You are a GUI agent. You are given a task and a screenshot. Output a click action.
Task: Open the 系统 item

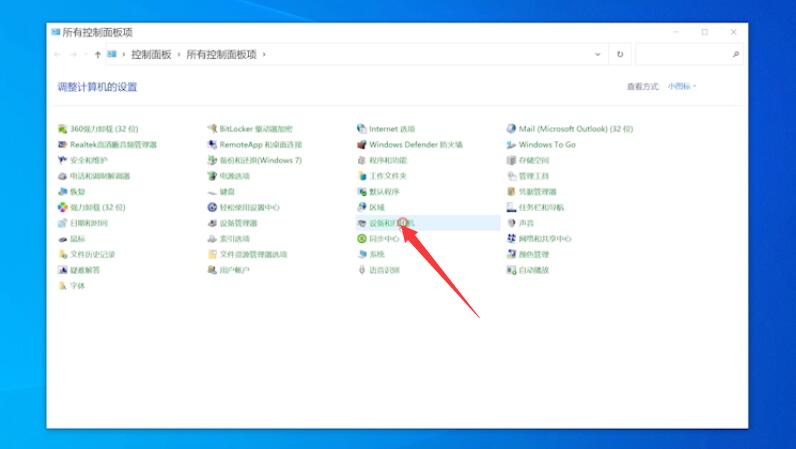pyautogui.click(x=371, y=254)
